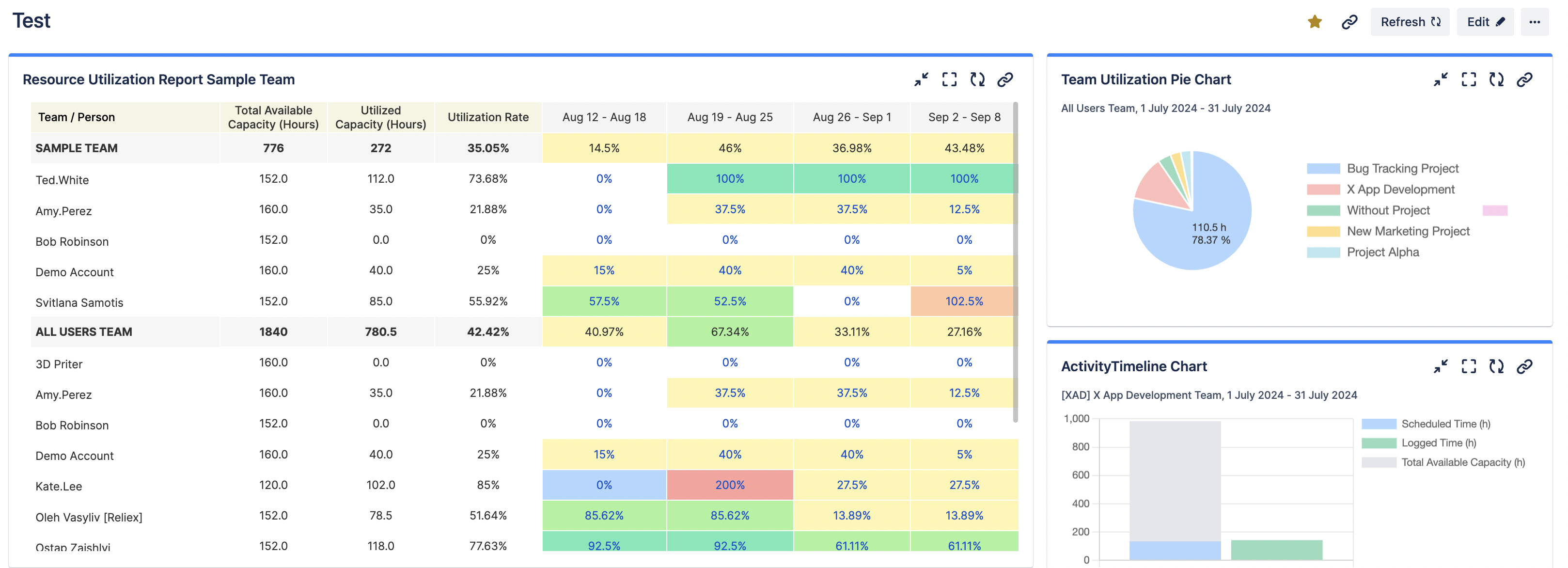Viewport: 1568px width, 568px height.
Task: Refresh the Resource Utilization Report gadget
Action: click(x=977, y=79)
